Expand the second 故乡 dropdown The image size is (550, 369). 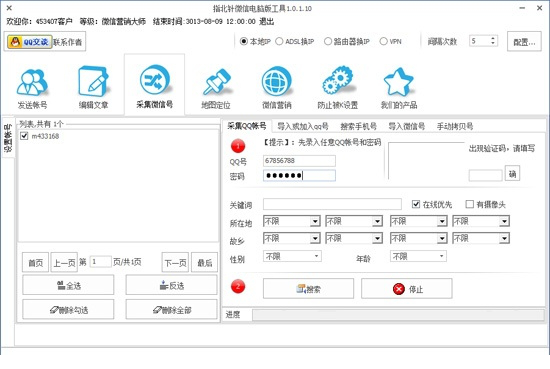[x=377, y=239]
